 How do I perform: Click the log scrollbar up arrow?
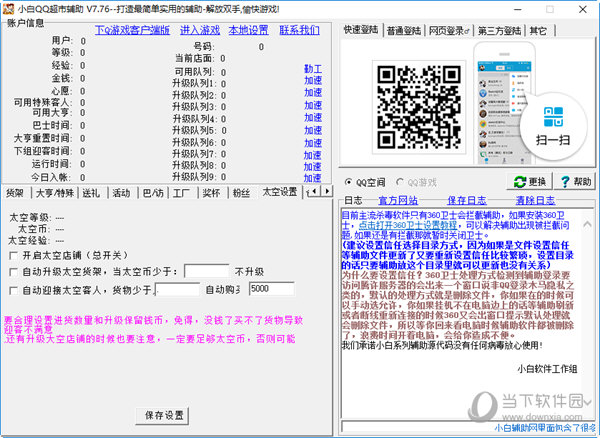tap(587, 225)
